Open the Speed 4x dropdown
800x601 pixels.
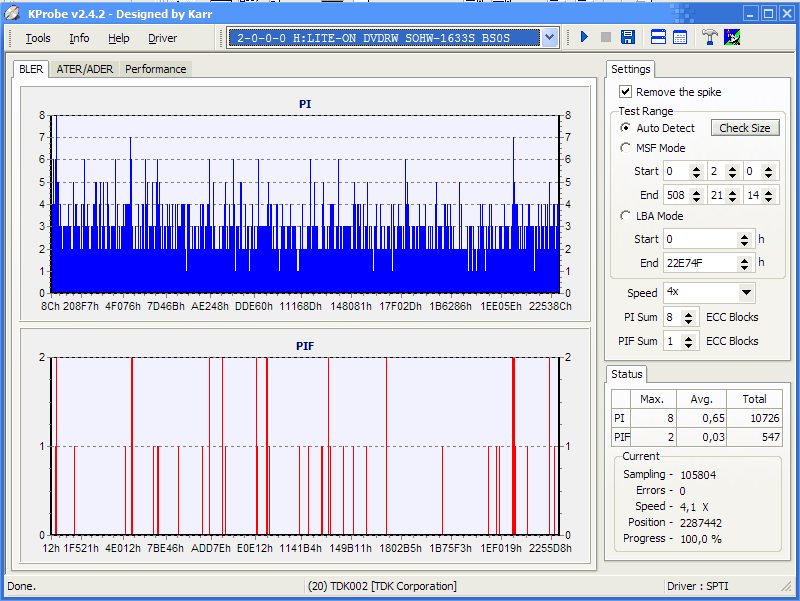(x=746, y=292)
